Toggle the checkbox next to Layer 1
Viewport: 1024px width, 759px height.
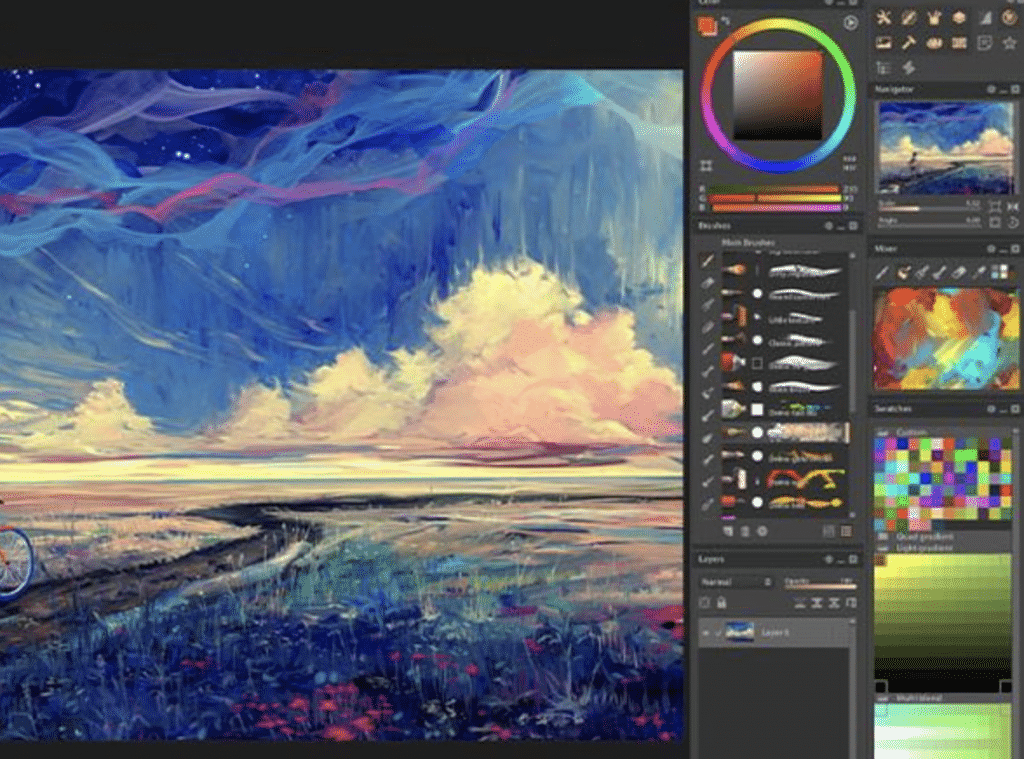[x=718, y=632]
